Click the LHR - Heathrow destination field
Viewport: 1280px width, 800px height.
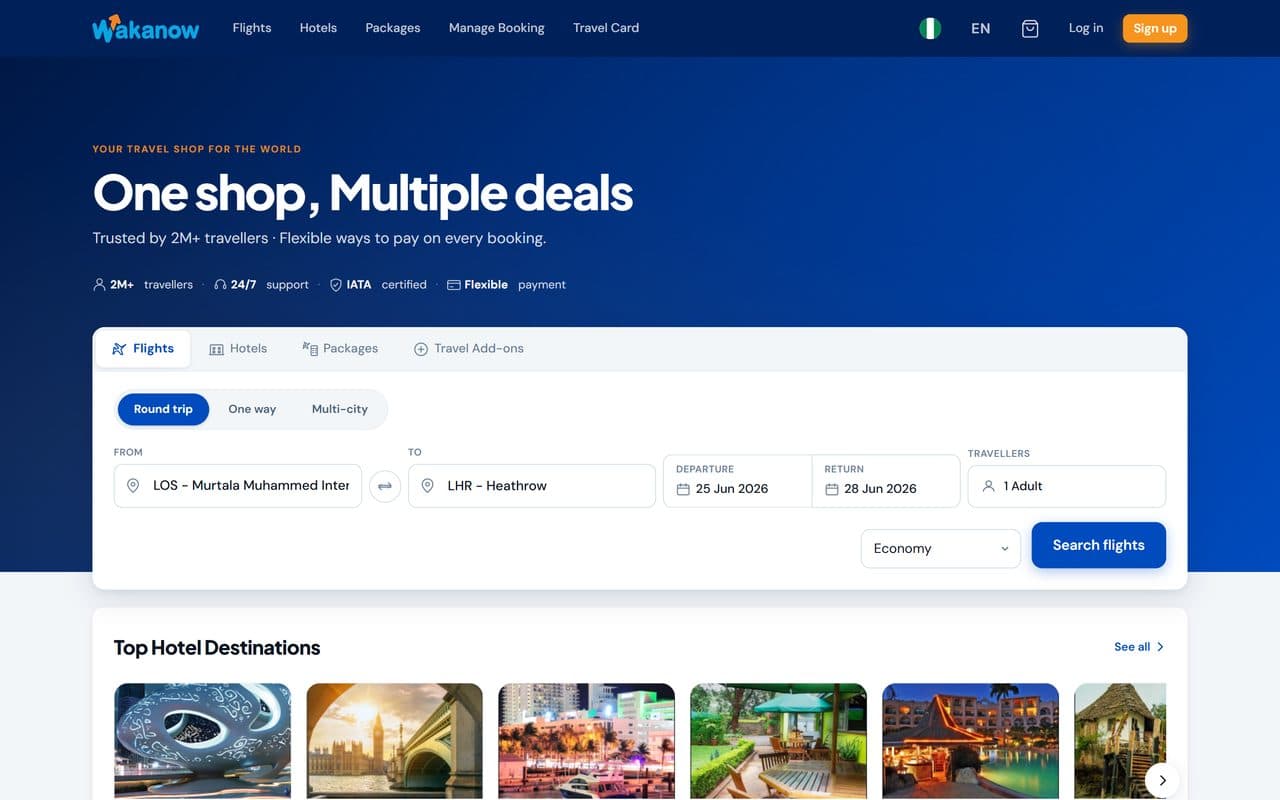click(x=532, y=486)
